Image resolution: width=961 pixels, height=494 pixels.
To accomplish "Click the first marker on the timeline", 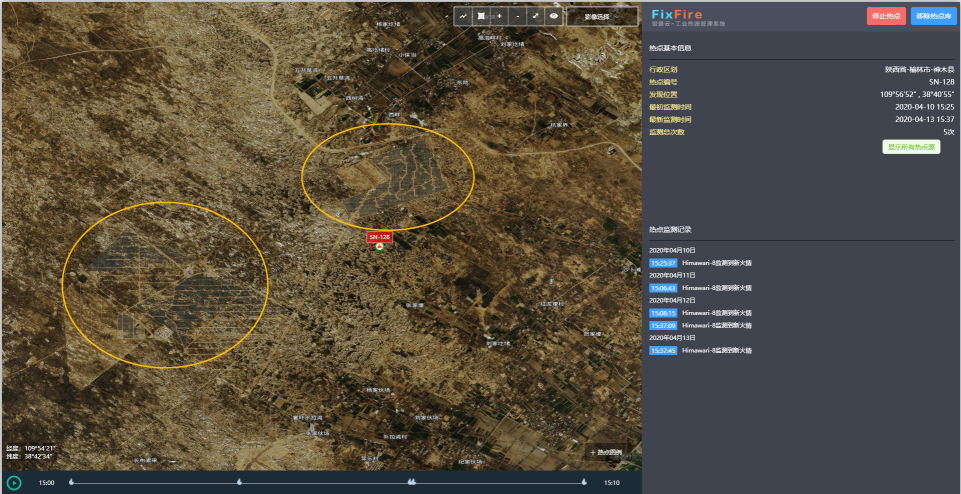I will [x=71, y=482].
